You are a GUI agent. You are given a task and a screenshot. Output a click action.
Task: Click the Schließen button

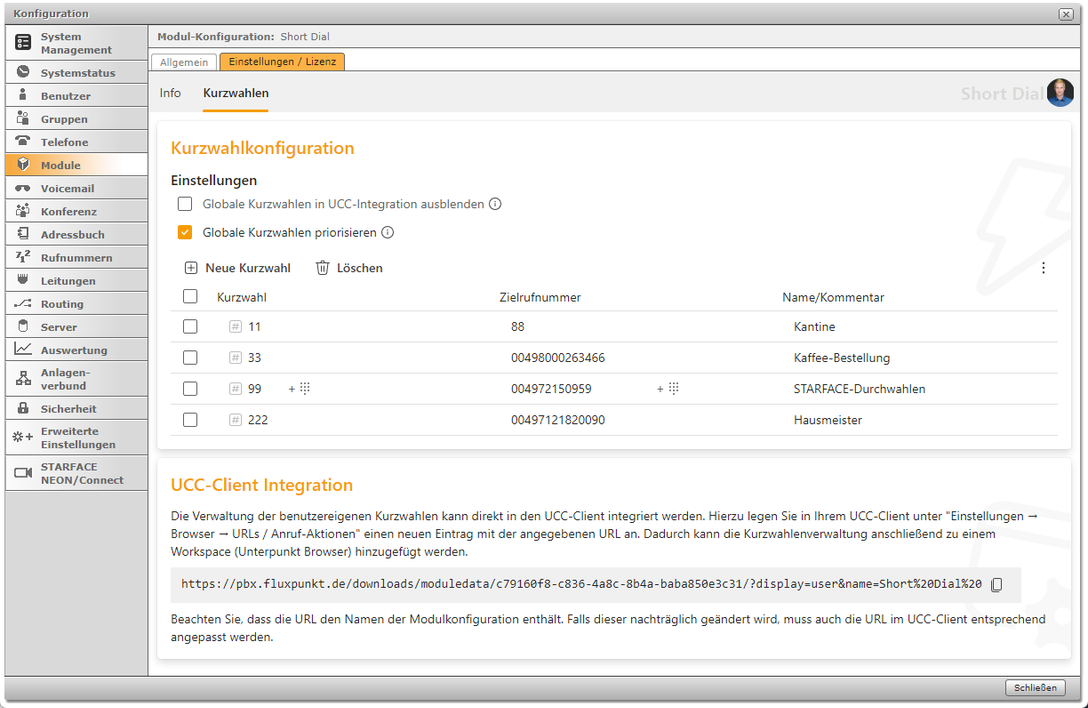pyautogui.click(x=1035, y=687)
